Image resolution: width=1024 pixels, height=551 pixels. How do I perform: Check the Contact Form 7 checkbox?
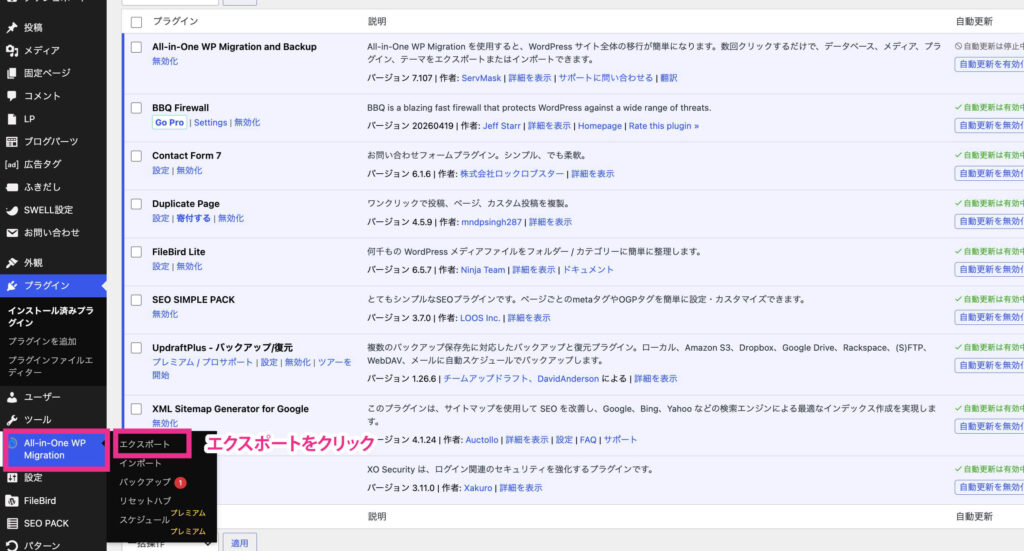point(136,156)
